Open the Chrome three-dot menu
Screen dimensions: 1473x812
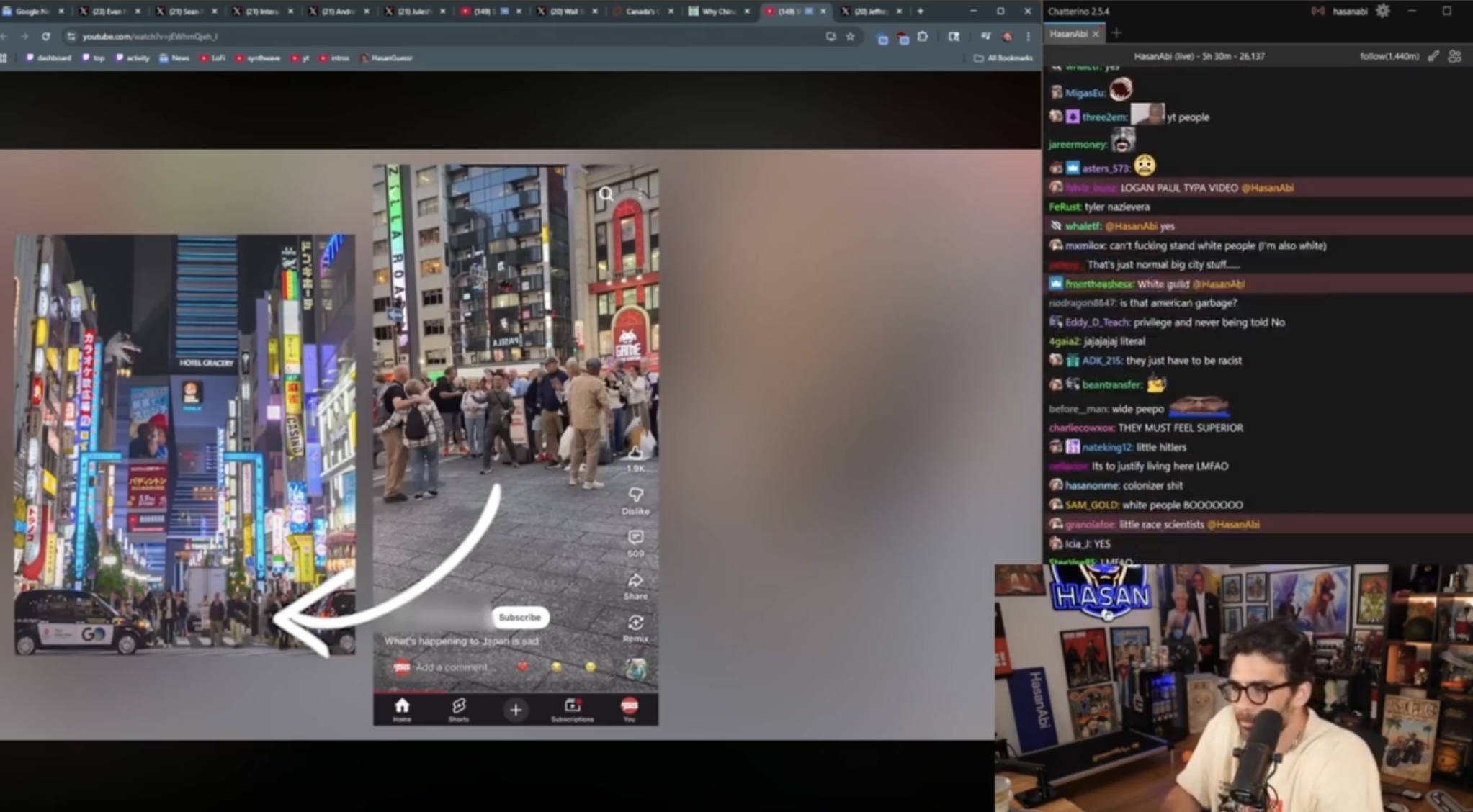point(1029,36)
